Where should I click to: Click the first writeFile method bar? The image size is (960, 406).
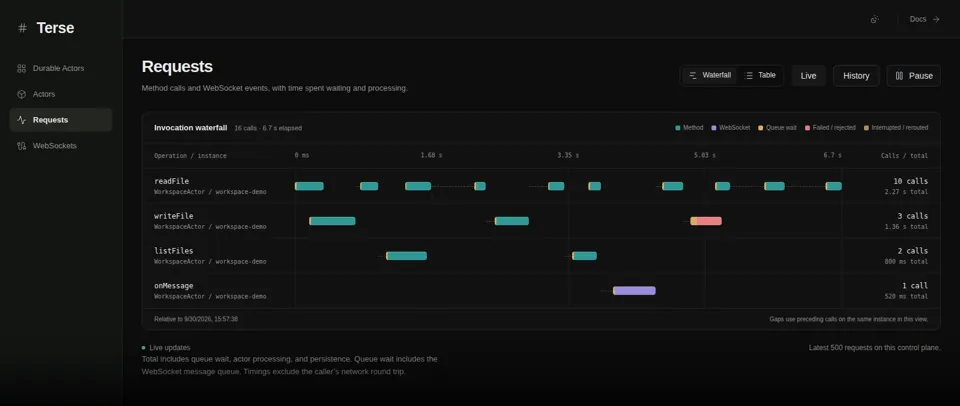332,221
